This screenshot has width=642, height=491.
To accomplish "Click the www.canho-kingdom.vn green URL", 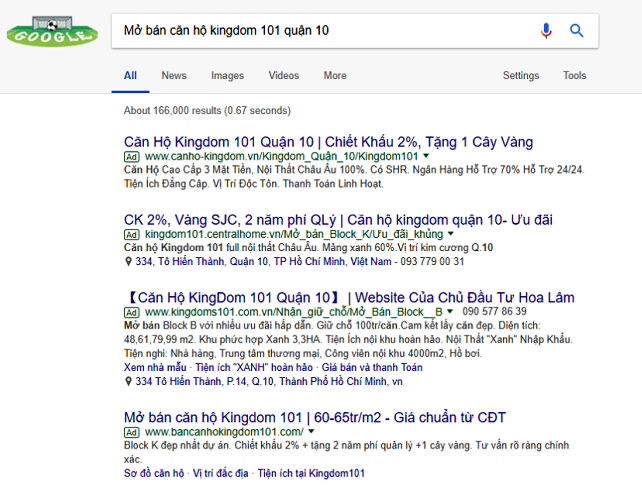I will [x=282, y=156].
